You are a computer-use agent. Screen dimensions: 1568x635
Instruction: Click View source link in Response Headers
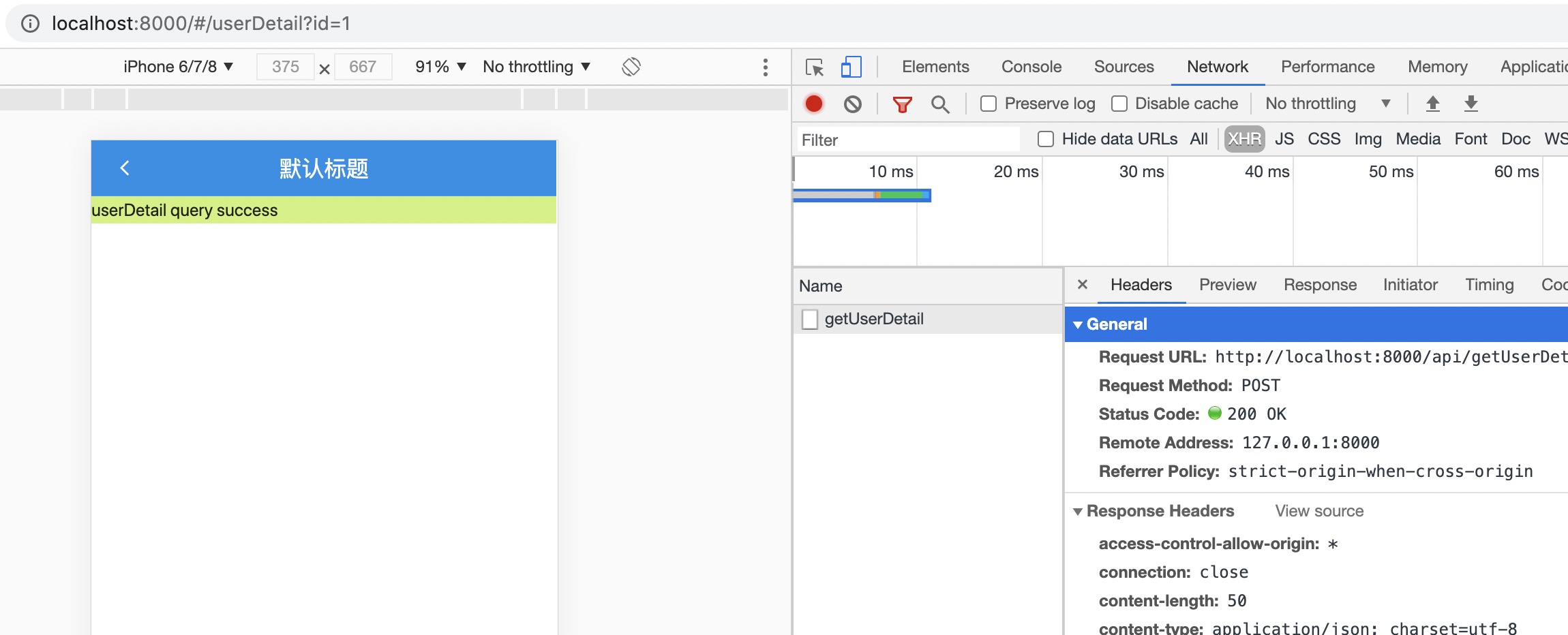click(1319, 511)
